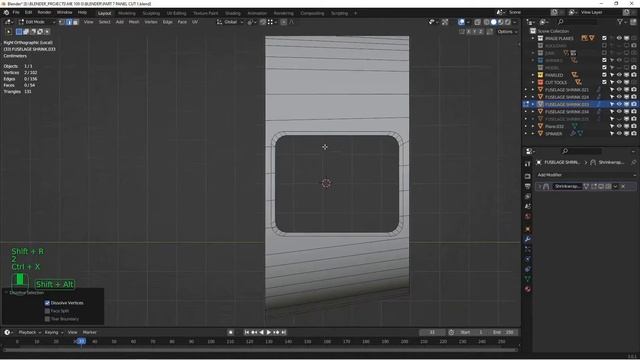Screen dimensions: 640x360
Task: Open Modifiers properties tab (wrench icon)
Action: point(528,239)
